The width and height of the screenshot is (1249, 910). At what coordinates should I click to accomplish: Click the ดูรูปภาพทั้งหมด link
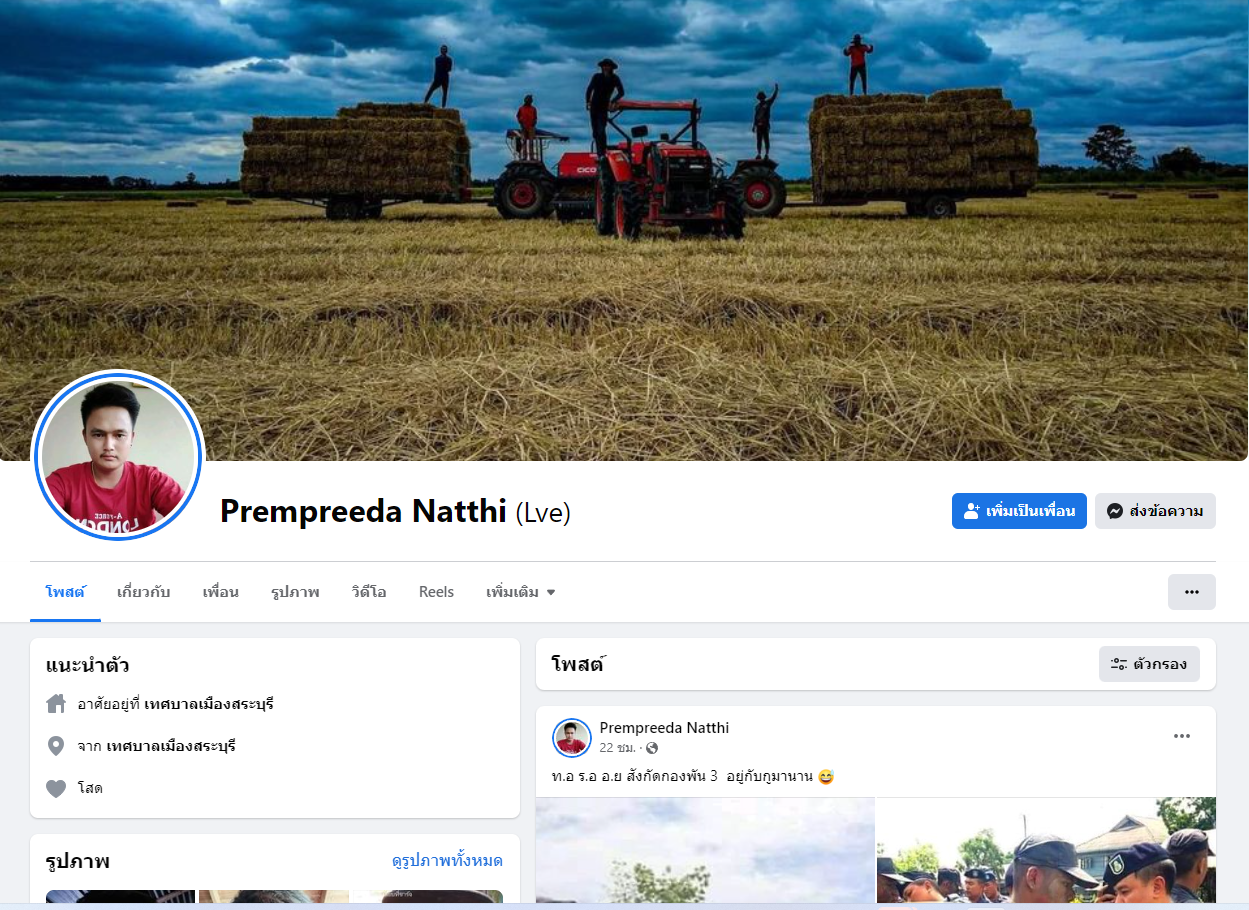pyautogui.click(x=447, y=861)
